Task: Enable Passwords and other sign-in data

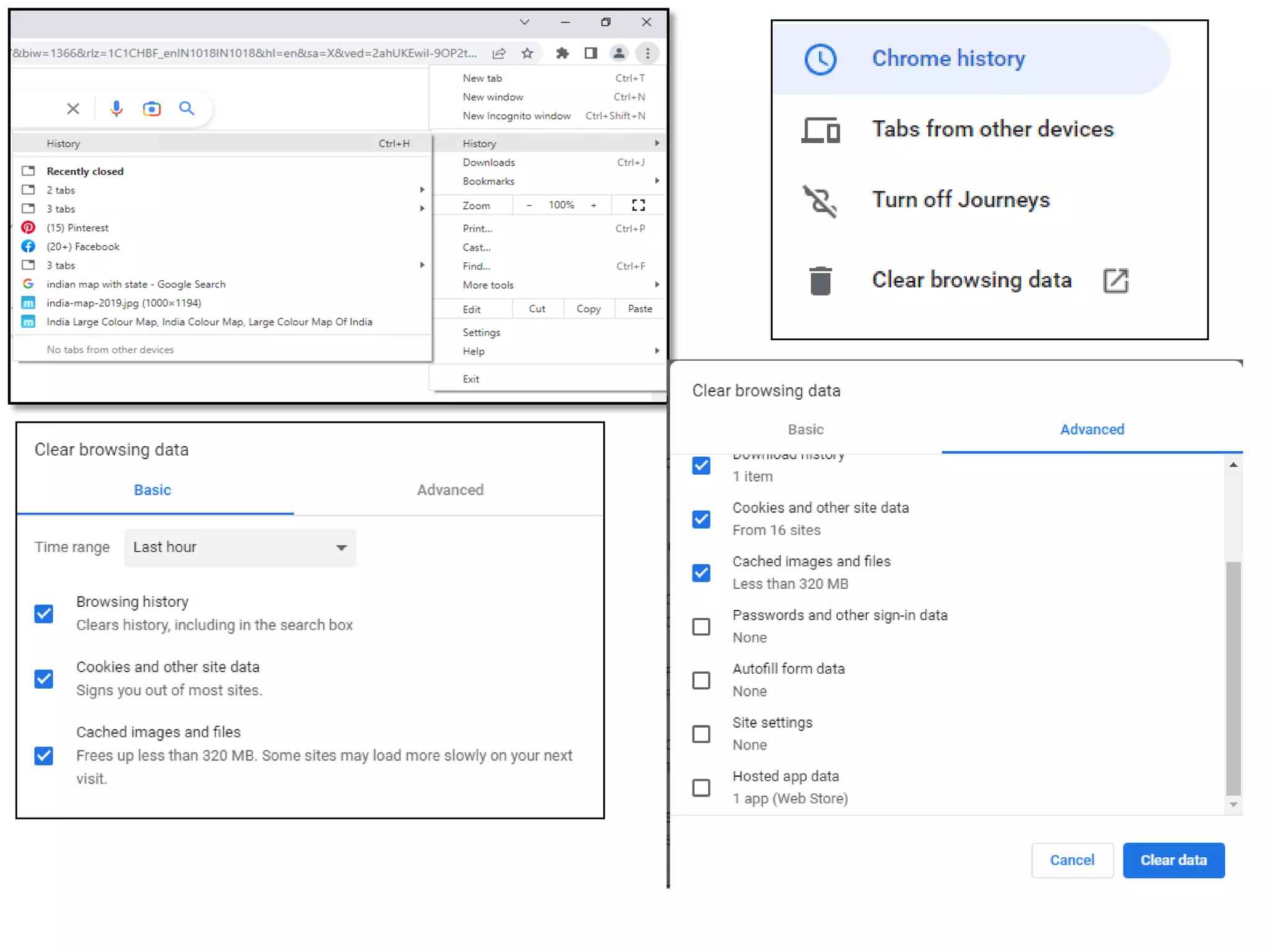Action: point(701,627)
